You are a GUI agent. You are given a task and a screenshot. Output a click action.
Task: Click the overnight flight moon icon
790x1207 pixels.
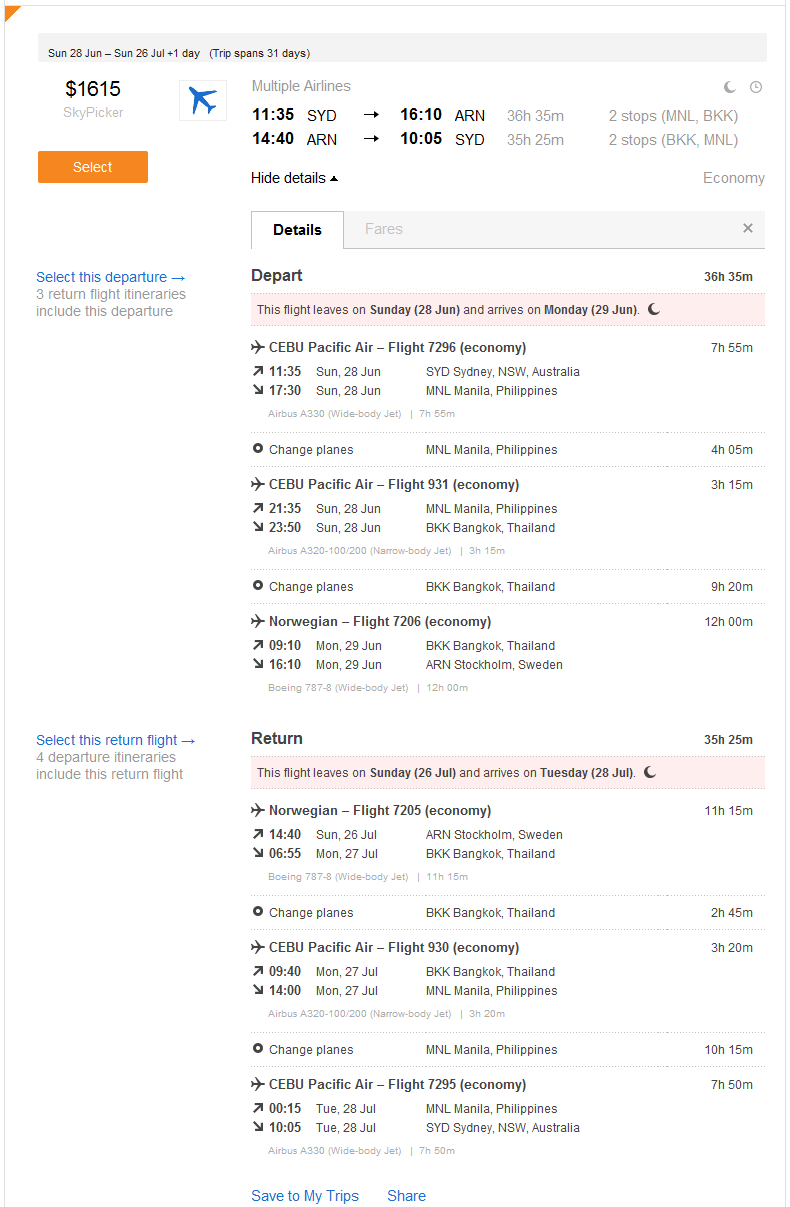pos(730,87)
